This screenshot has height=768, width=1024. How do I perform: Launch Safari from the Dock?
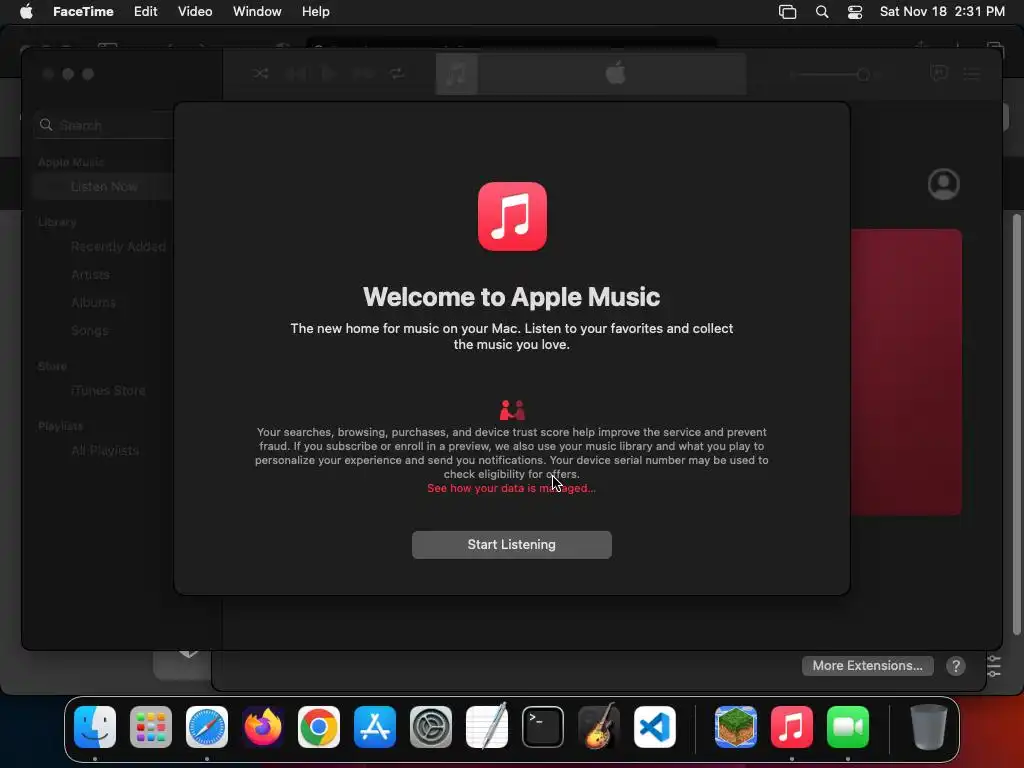[207, 727]
